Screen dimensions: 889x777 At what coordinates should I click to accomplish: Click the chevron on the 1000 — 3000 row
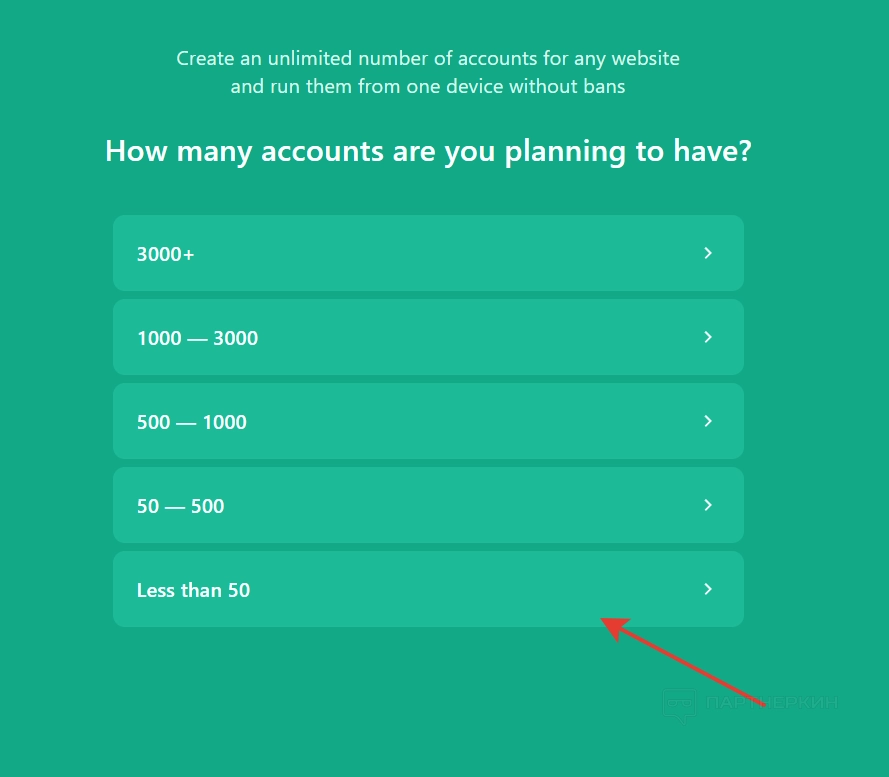[708, 337]
